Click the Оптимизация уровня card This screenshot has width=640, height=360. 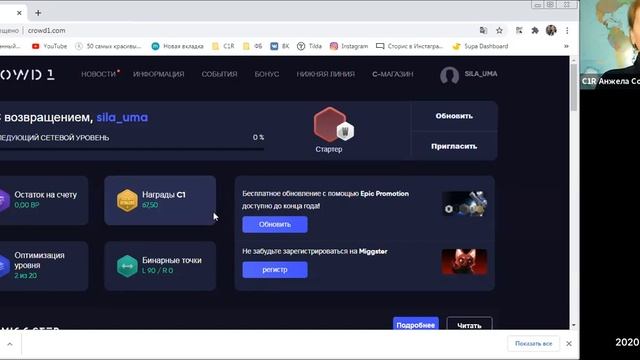pos(44,265)
